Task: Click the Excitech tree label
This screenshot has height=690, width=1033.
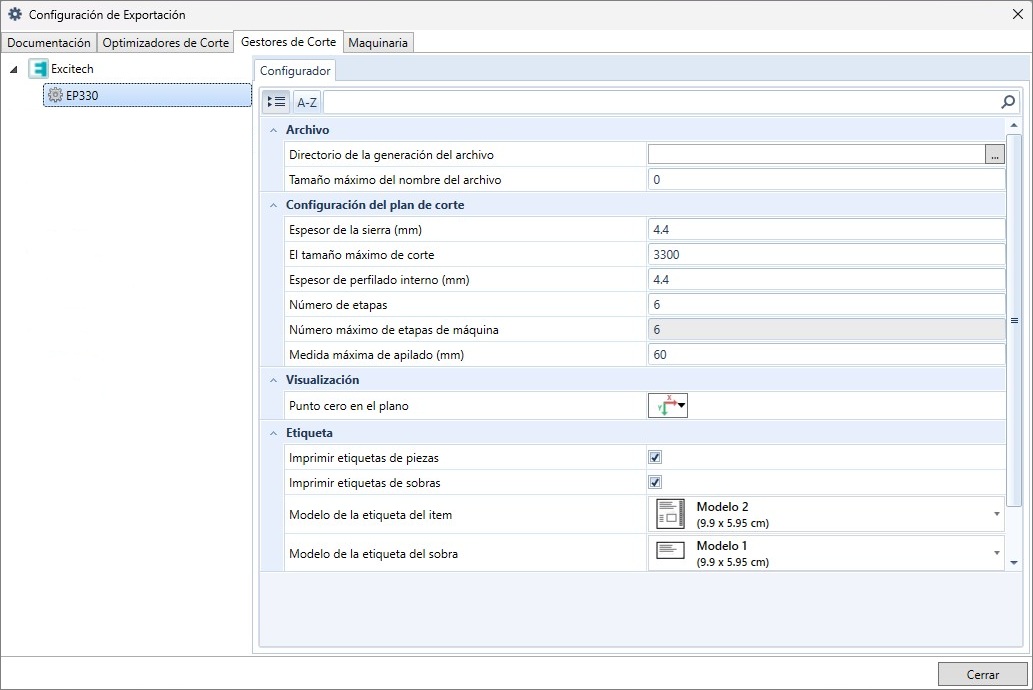Action: pos(72,69)
